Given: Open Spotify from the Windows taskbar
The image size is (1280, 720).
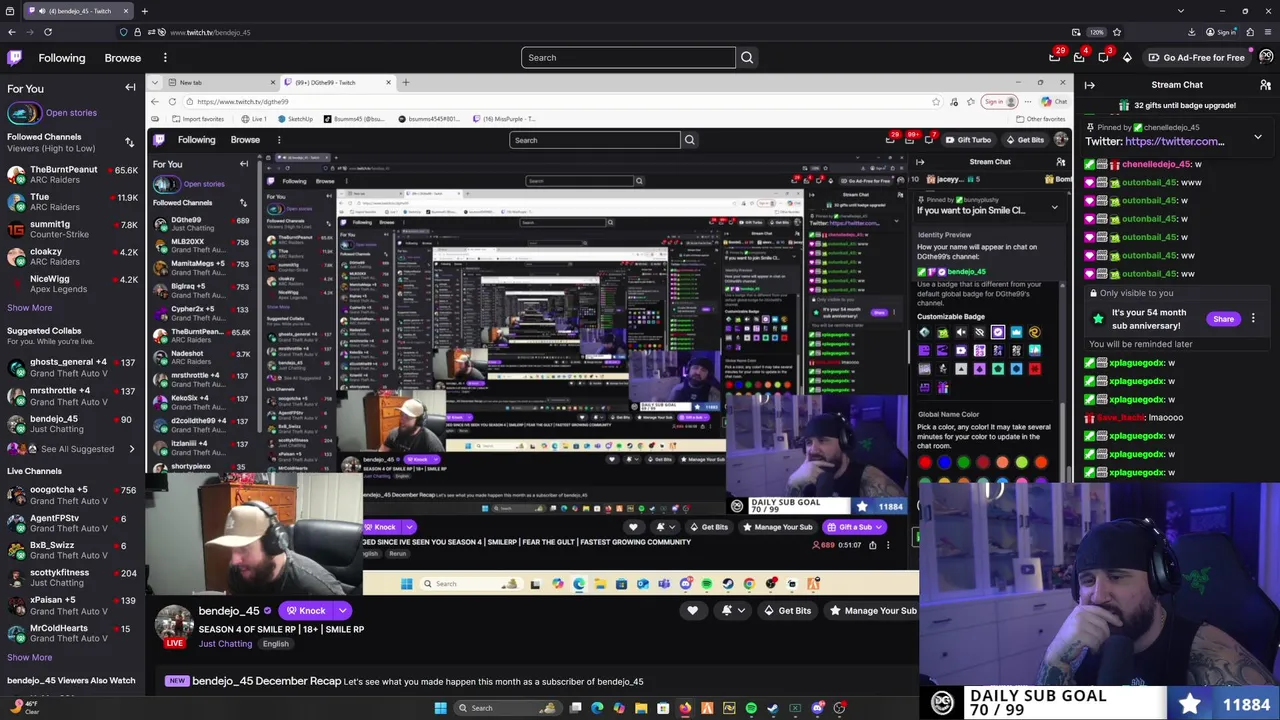Looking at the screenshot, I should point(751,708).
